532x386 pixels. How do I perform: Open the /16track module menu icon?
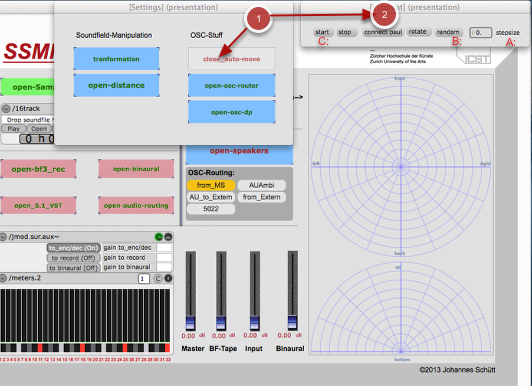[6, 109]
